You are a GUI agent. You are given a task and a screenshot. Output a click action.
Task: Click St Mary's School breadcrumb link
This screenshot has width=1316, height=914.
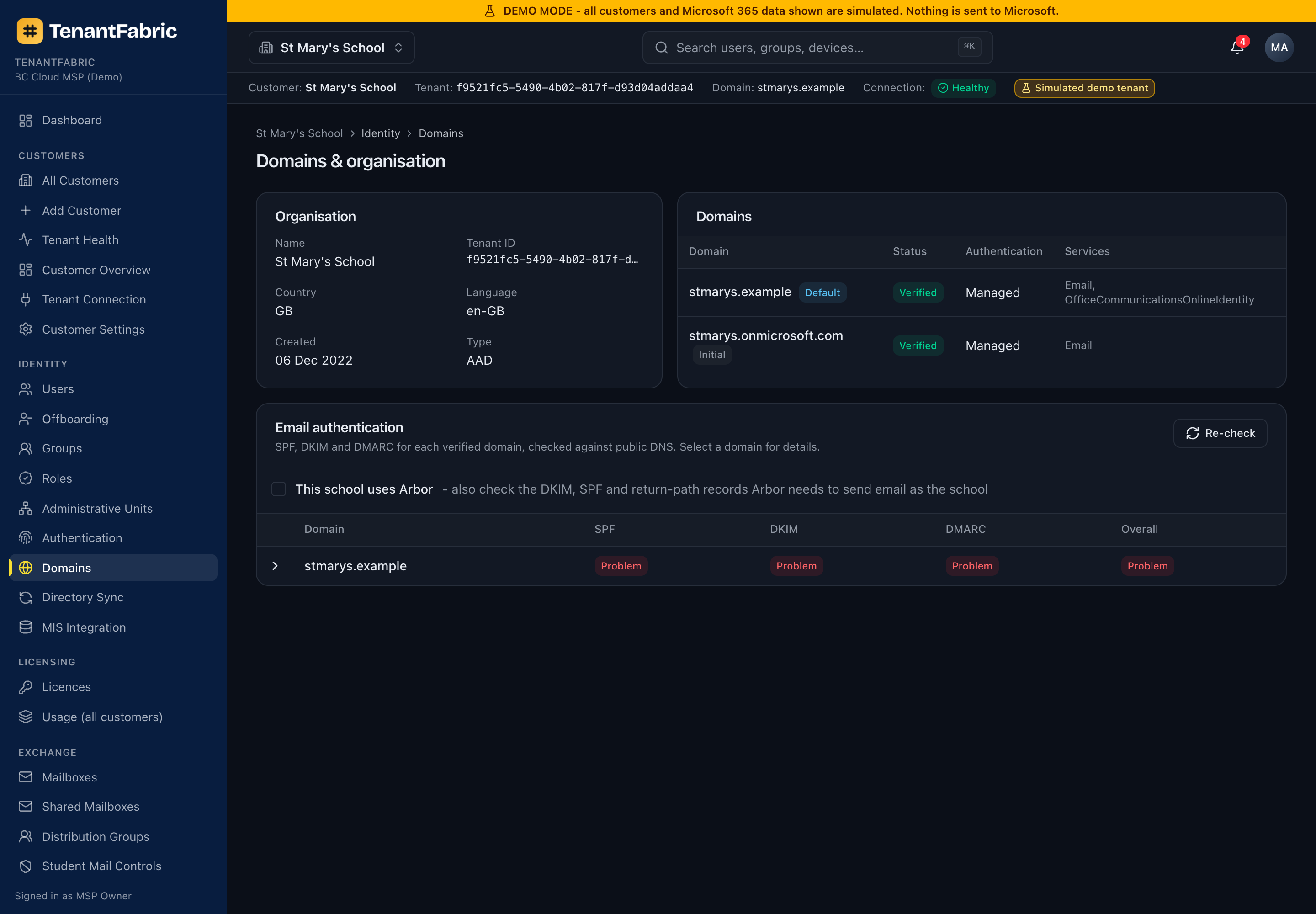(x=299, y=133)
